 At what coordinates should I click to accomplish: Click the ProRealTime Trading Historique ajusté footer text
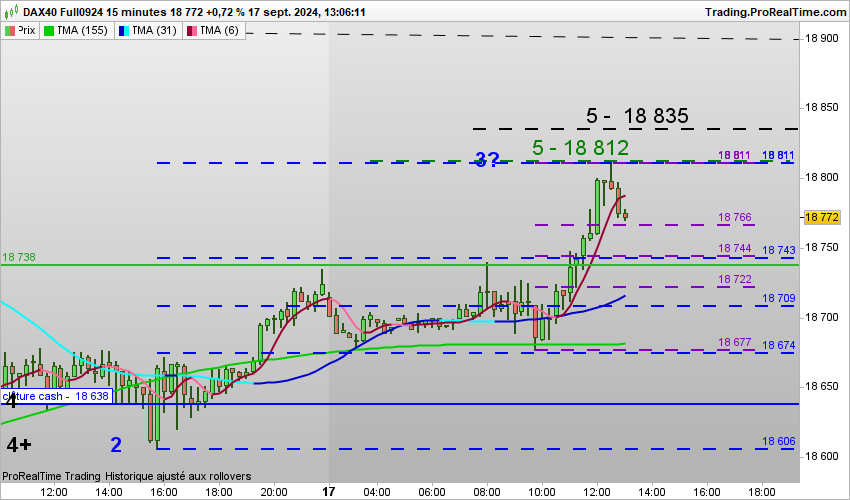pos(127,476)
